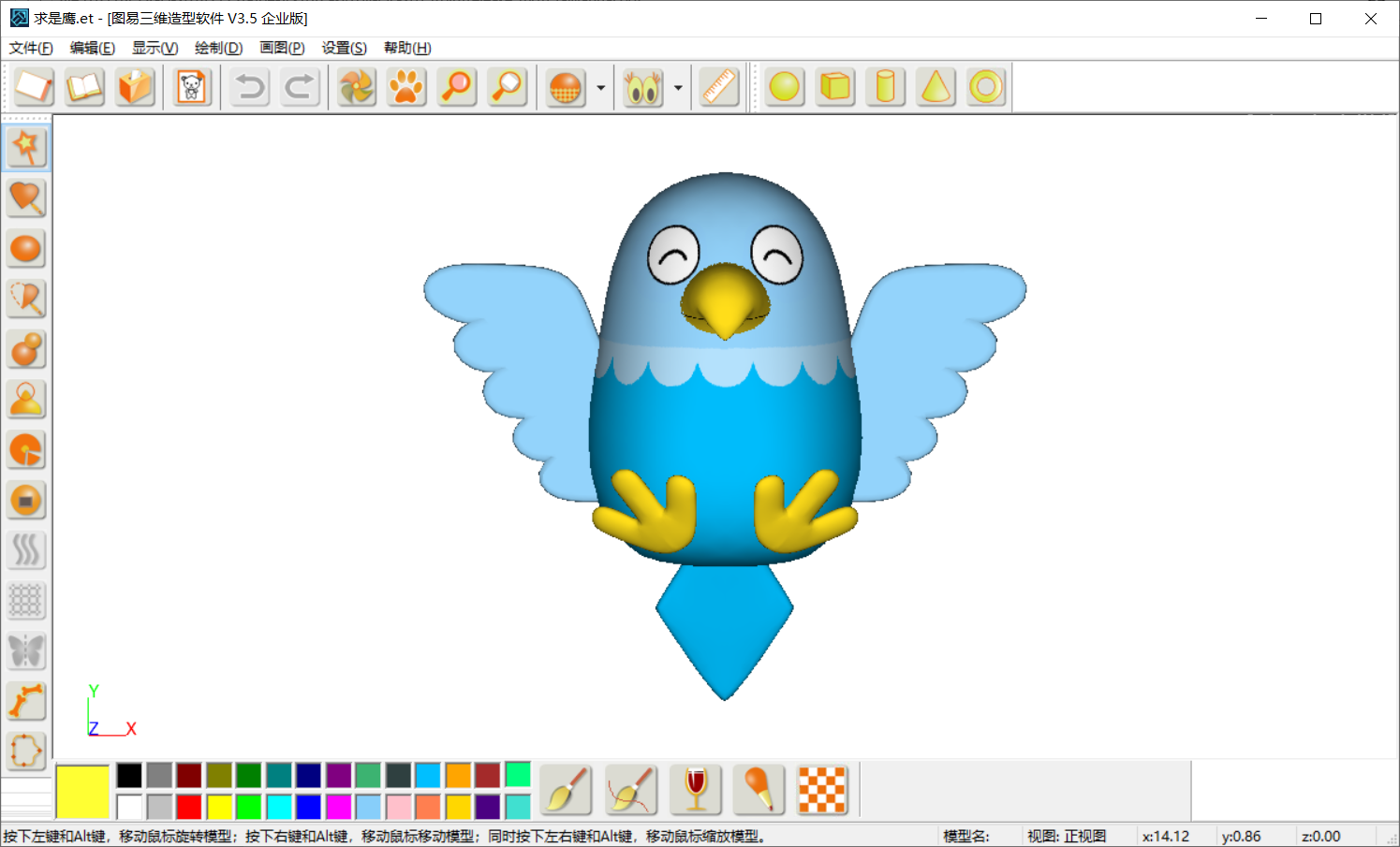Image resolution: width=1400 pixels, height=847 pixels.
Task: Click the orange box package icon
Action: 135,88
